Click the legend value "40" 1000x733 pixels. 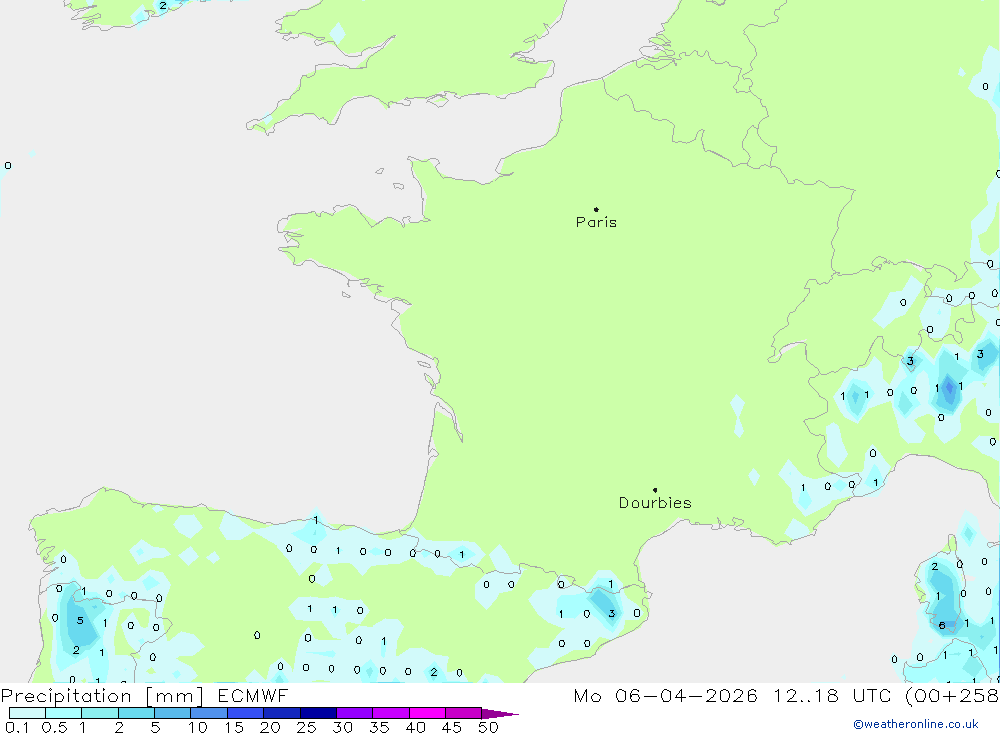[x=416, y=727]
